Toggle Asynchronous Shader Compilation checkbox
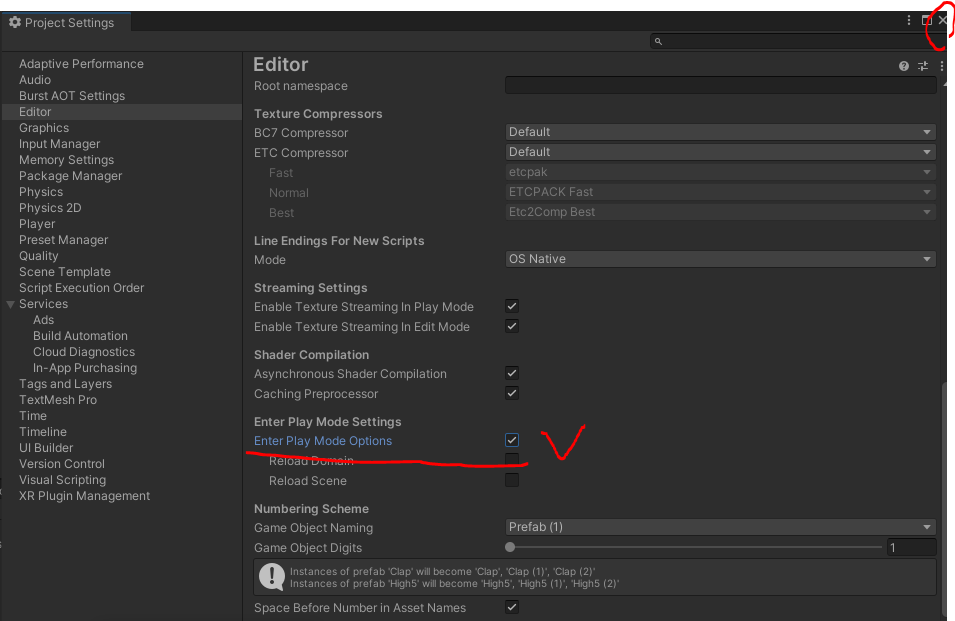 (x=512, y=374)
